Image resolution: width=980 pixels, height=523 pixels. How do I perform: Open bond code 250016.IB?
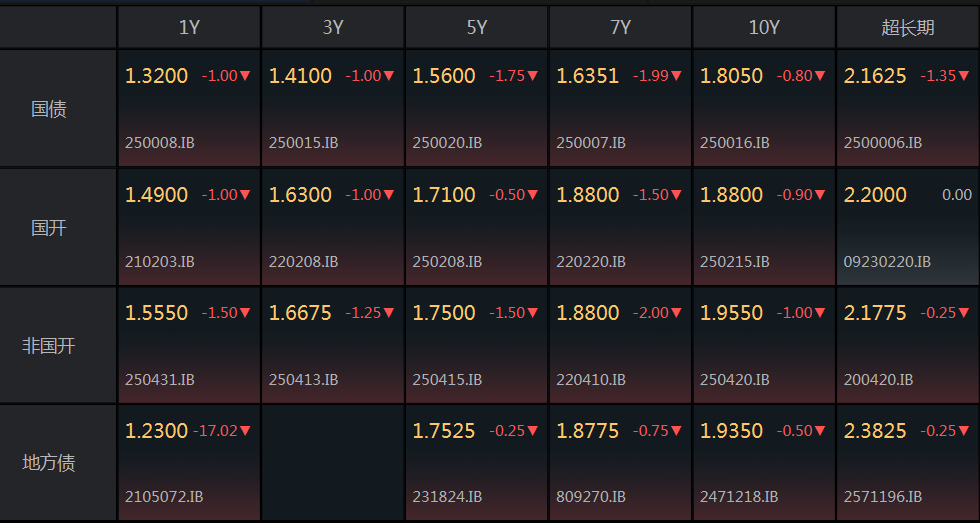tap(734, 143)
